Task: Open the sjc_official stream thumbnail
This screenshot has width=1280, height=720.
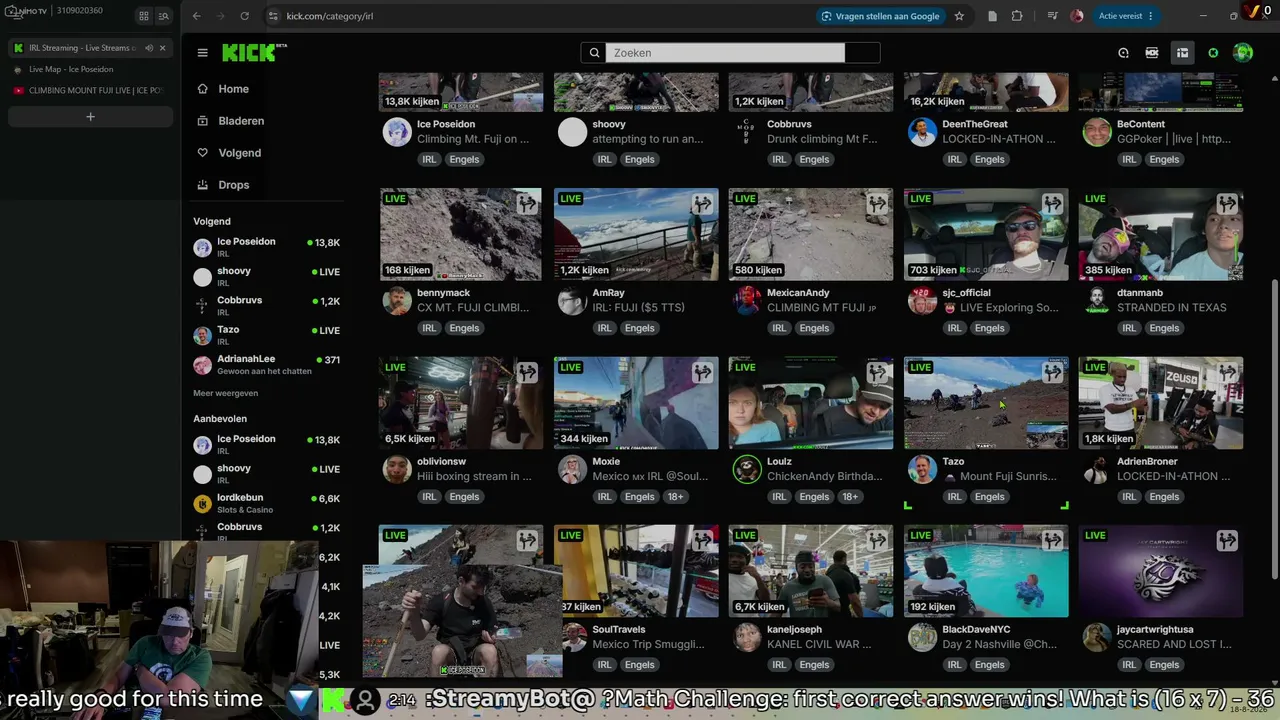Action: (986, 234)
